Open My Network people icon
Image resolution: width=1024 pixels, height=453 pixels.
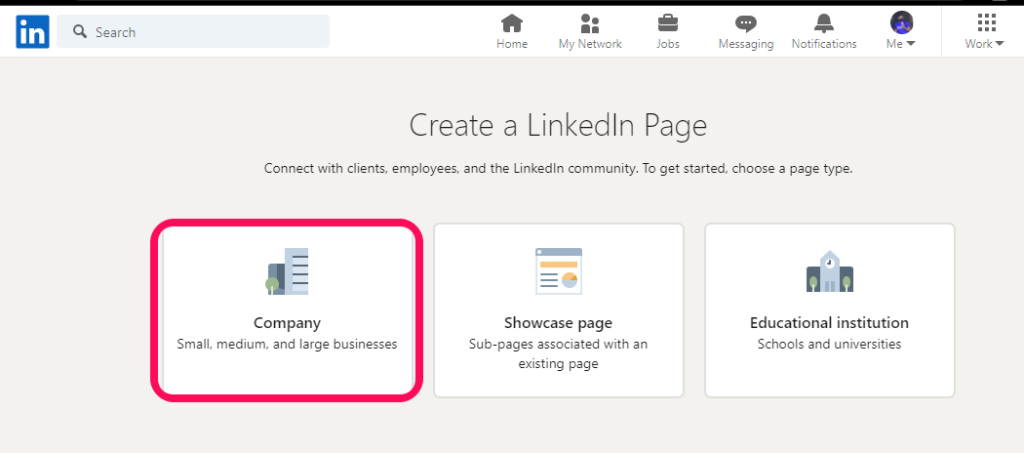(590, 23)
